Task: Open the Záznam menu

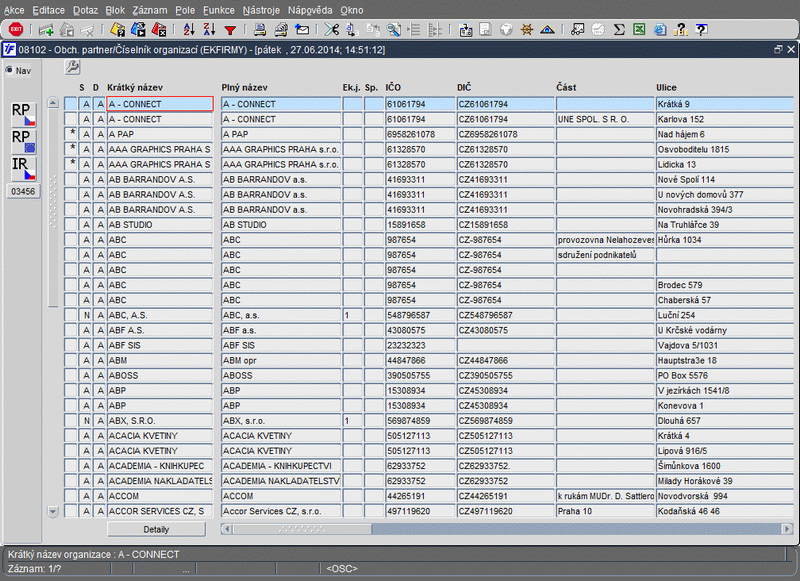Action: 149,10
